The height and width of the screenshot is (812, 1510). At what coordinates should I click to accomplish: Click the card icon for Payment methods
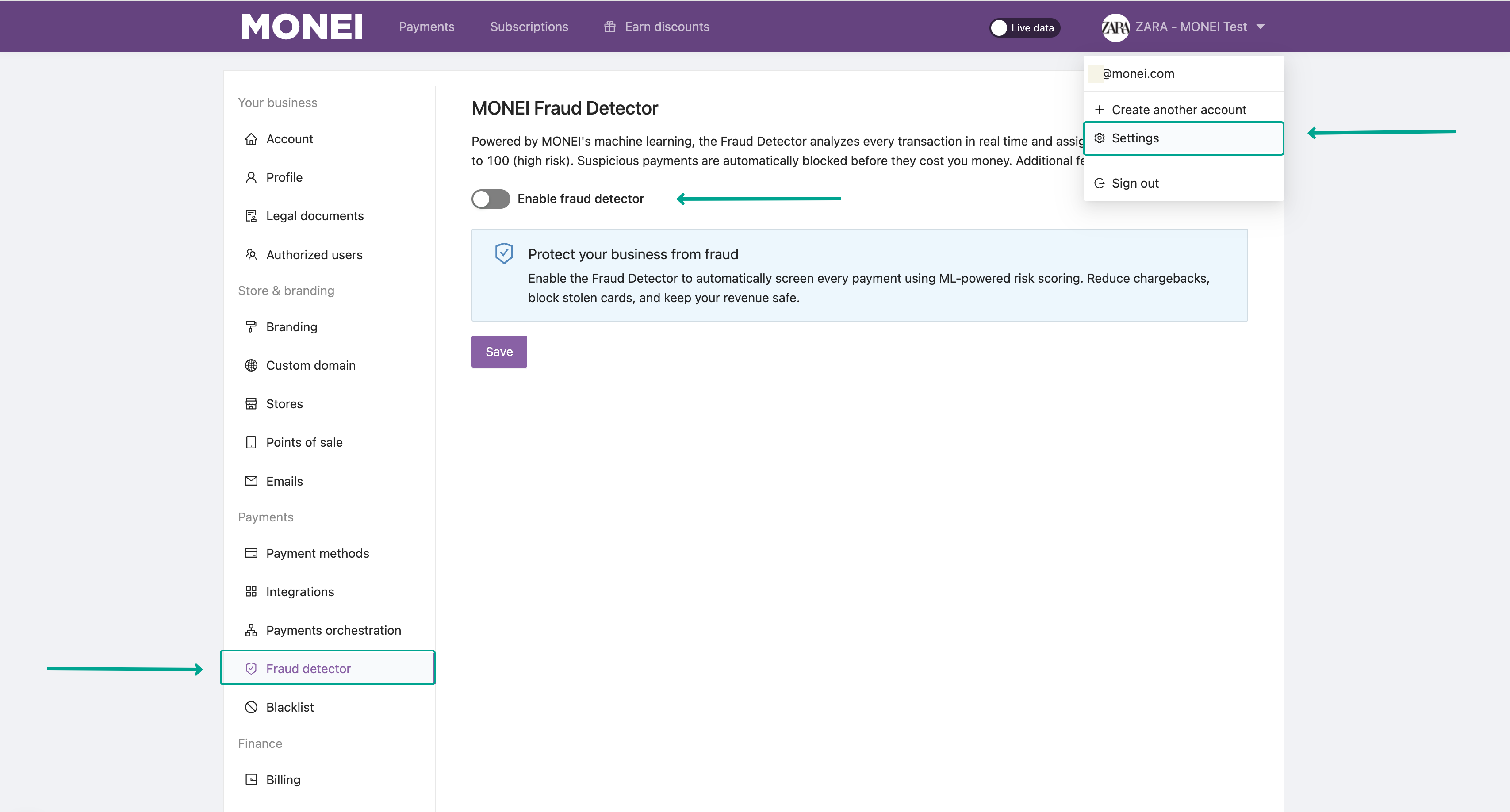tap(251, 553)
